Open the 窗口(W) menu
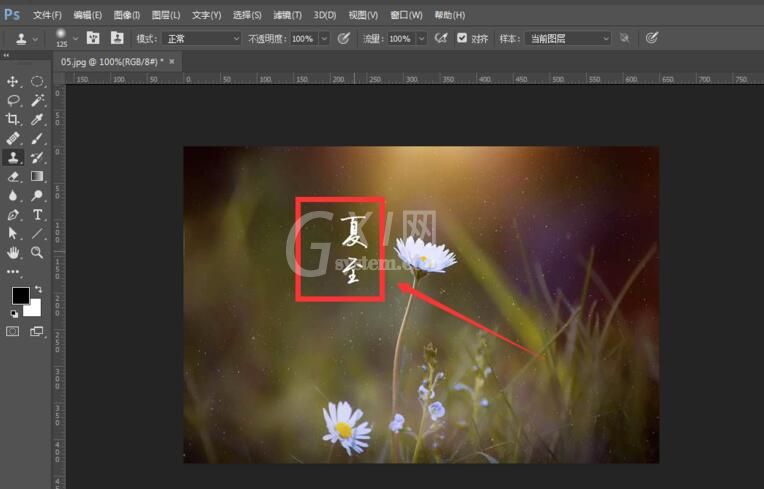764x489 pixels. (406, 15)
